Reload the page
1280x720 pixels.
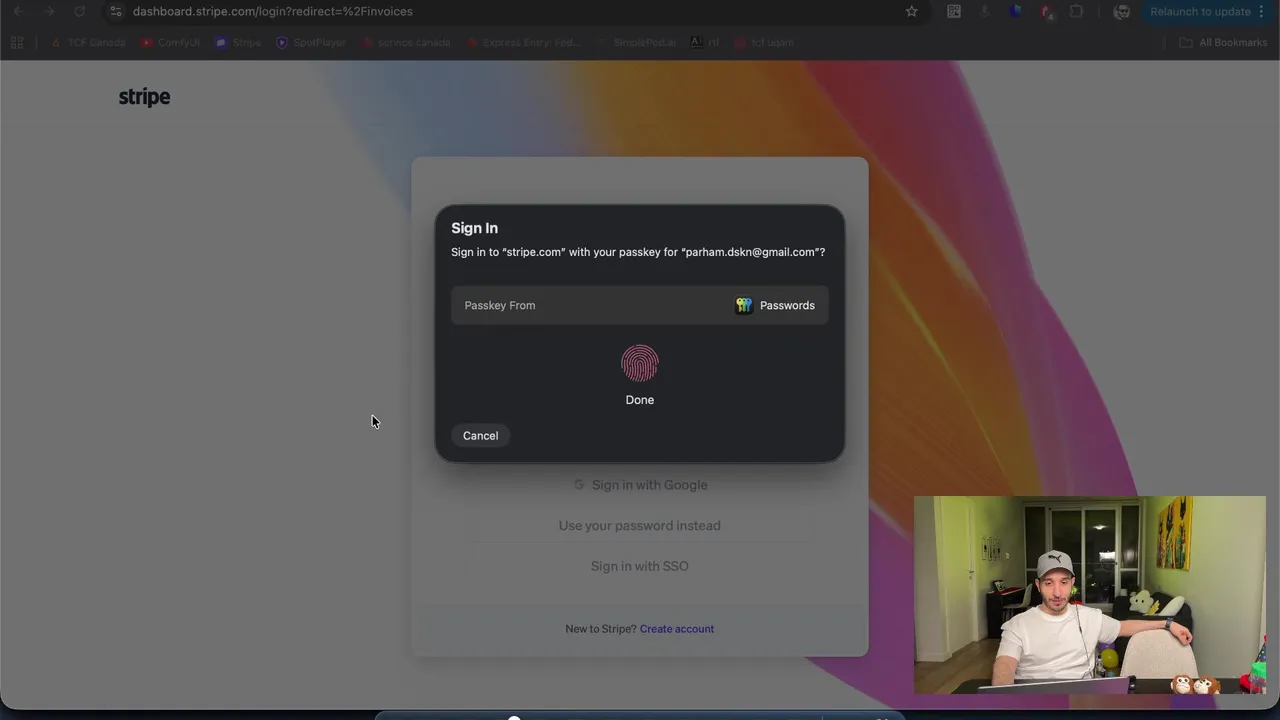pyautogui.click(x=80, y=12)
